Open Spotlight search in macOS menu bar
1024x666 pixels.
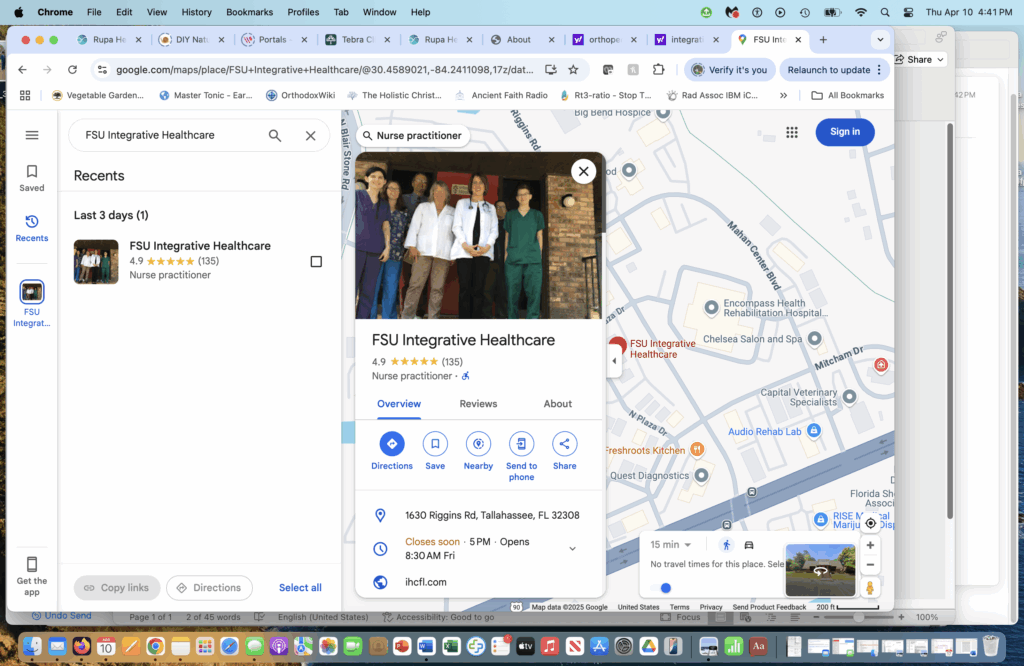point(884,12)
